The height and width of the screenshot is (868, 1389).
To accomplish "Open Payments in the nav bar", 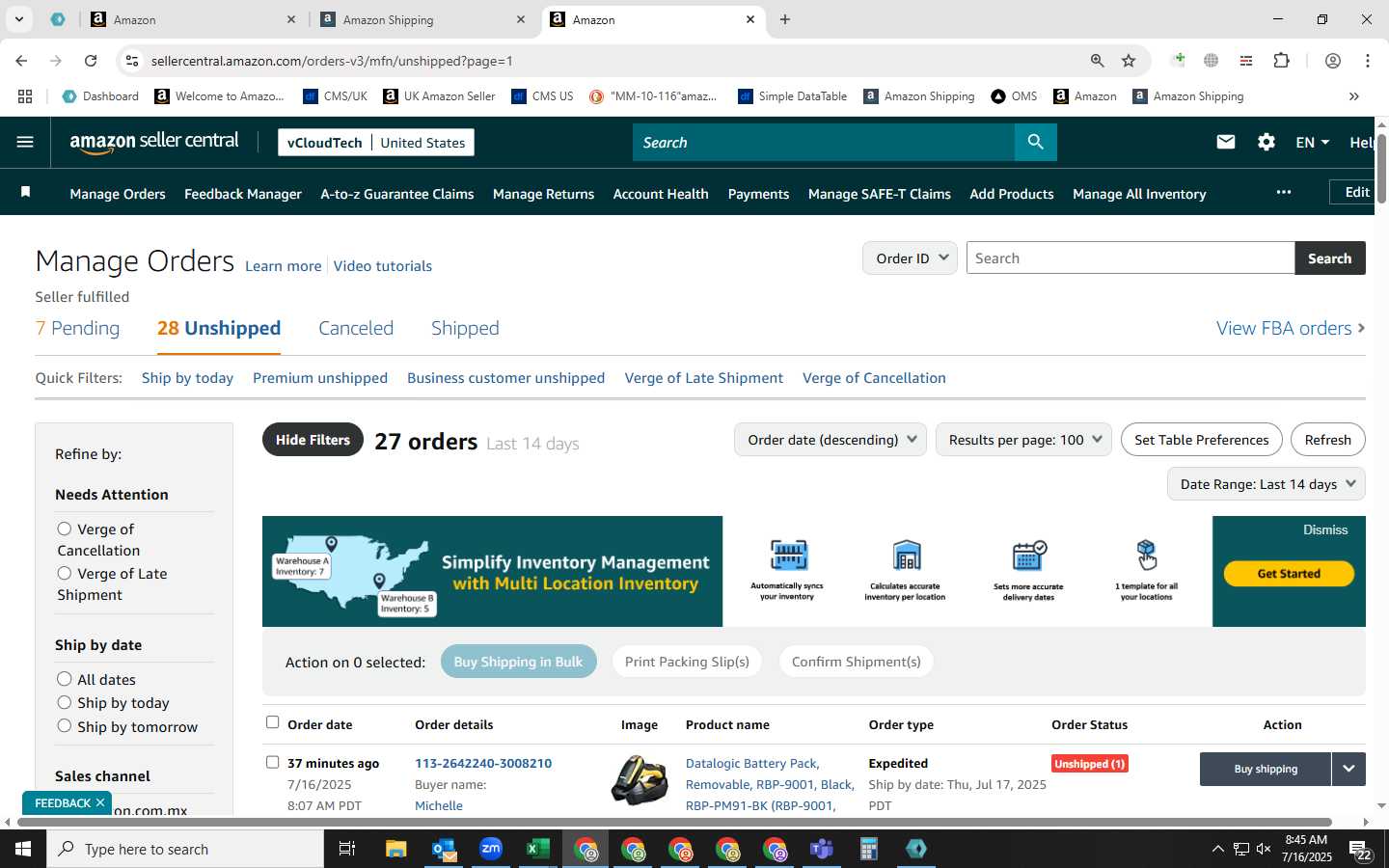I will [x=758, y=194].
